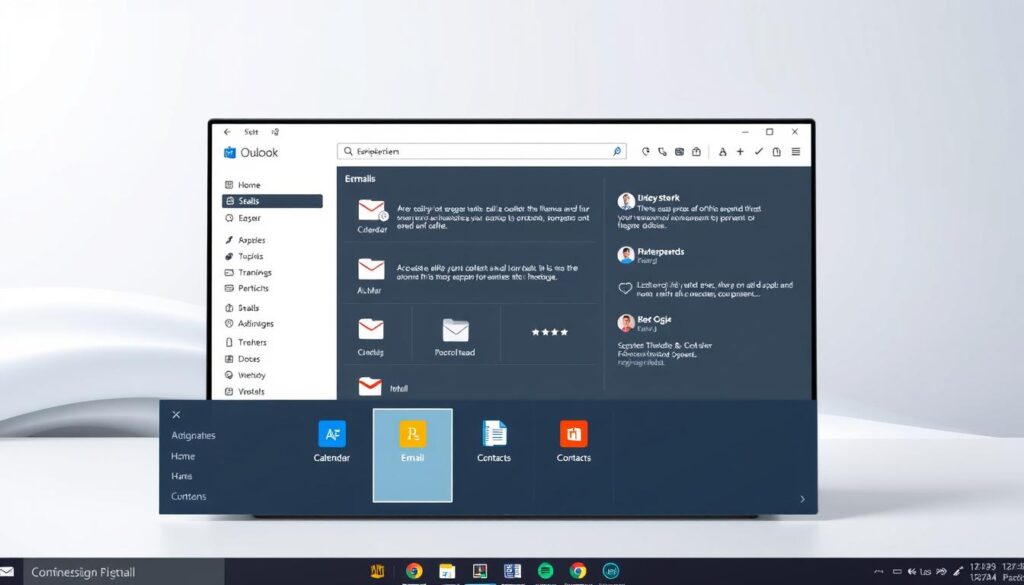Close the bottom app switcher panel
The image size is (1024, 585).
[x=176, y=415]
